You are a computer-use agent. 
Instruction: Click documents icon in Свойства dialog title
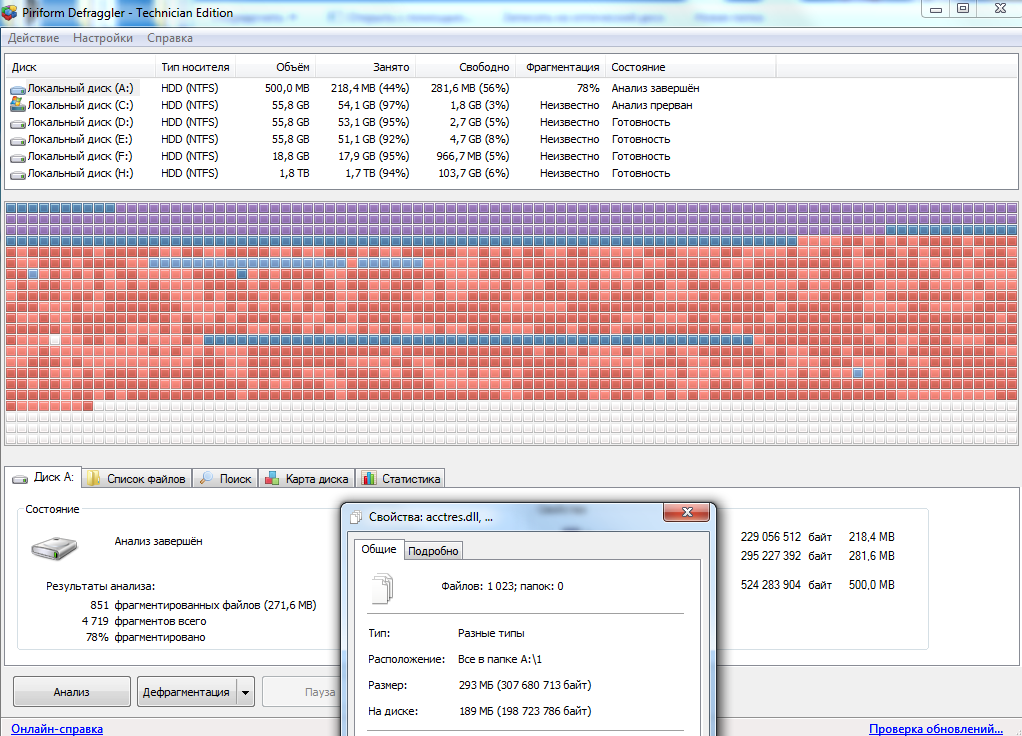coord(356,517)
